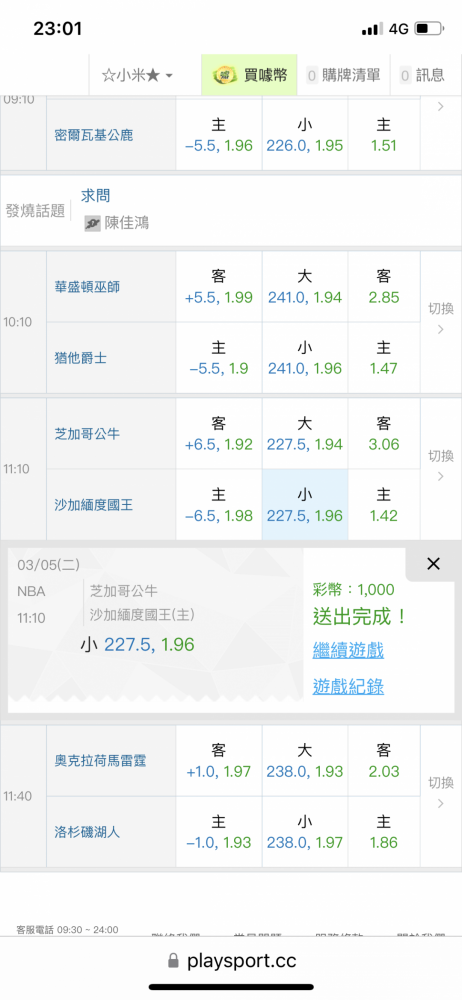This screenshot has height=1000, width=462.
Task: Click user 陳佳鴻 under hot topic
Action: click(x=126, y=223)
